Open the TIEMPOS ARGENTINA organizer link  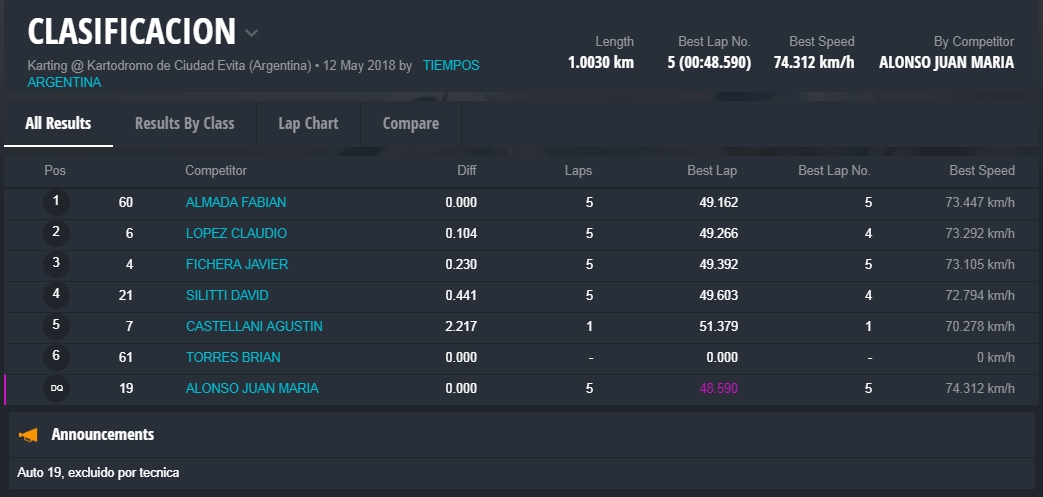click(x=450, y=66)
